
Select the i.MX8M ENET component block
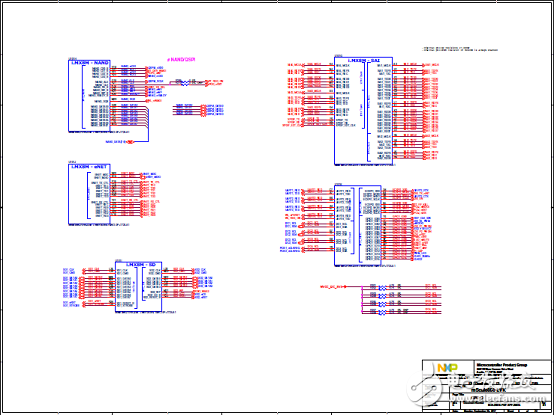click(x=89, y=194)
